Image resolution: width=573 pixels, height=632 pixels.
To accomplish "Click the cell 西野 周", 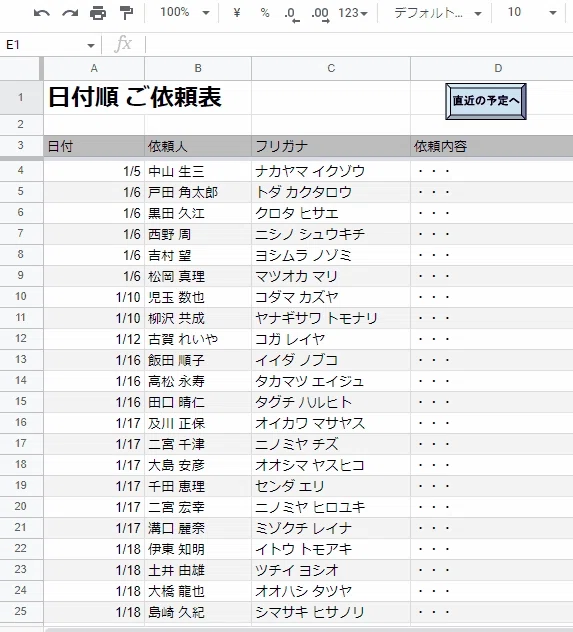I will [198, 234].
